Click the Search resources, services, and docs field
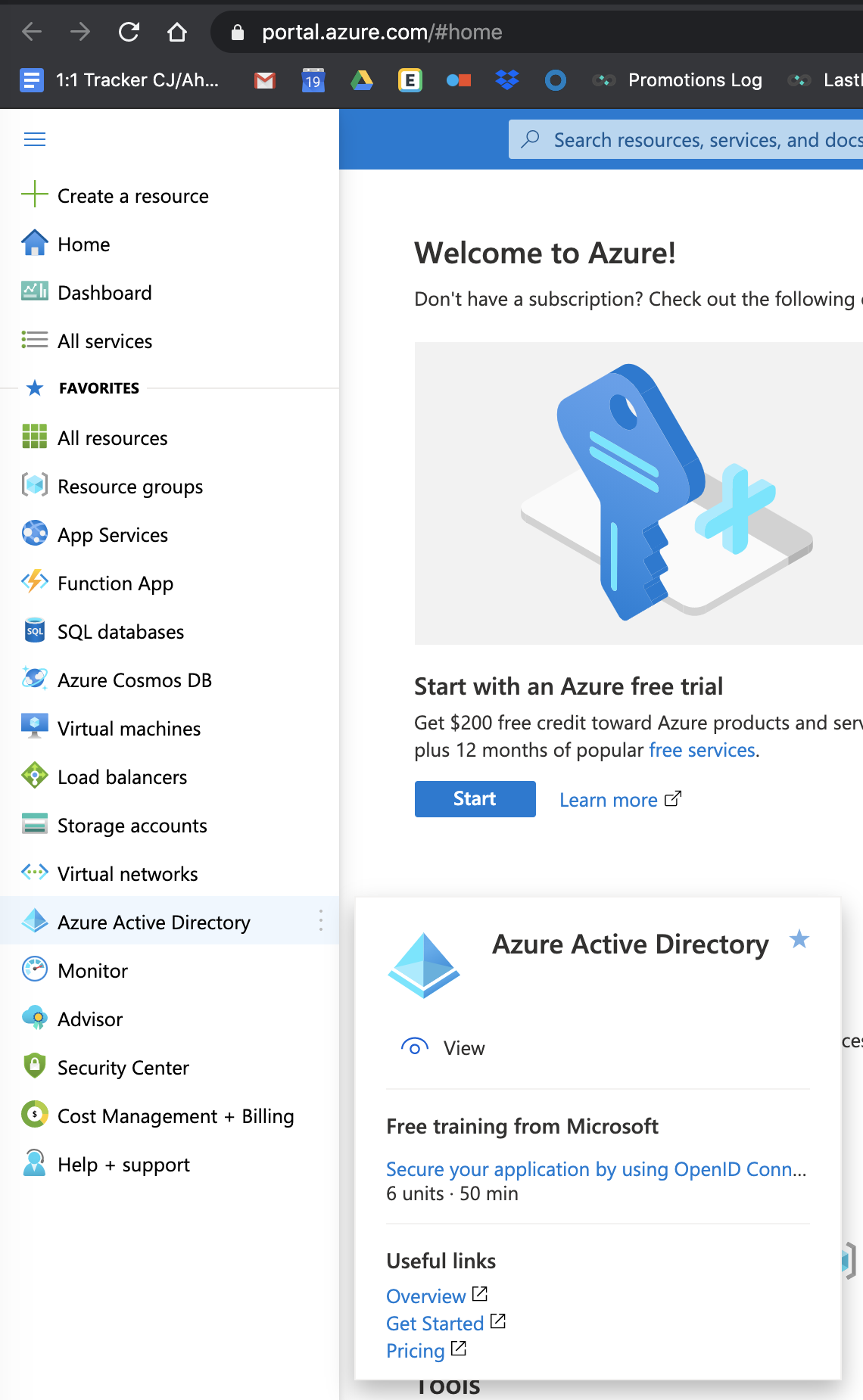 (x=686, y=140)
